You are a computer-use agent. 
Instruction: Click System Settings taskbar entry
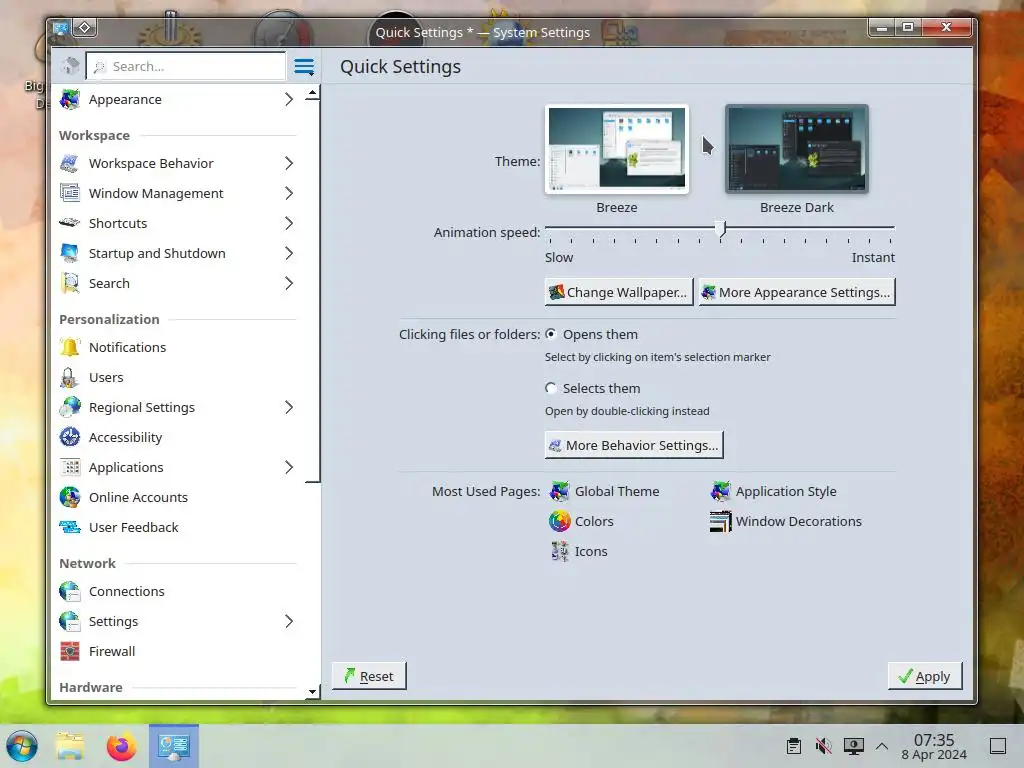(174, 746)
